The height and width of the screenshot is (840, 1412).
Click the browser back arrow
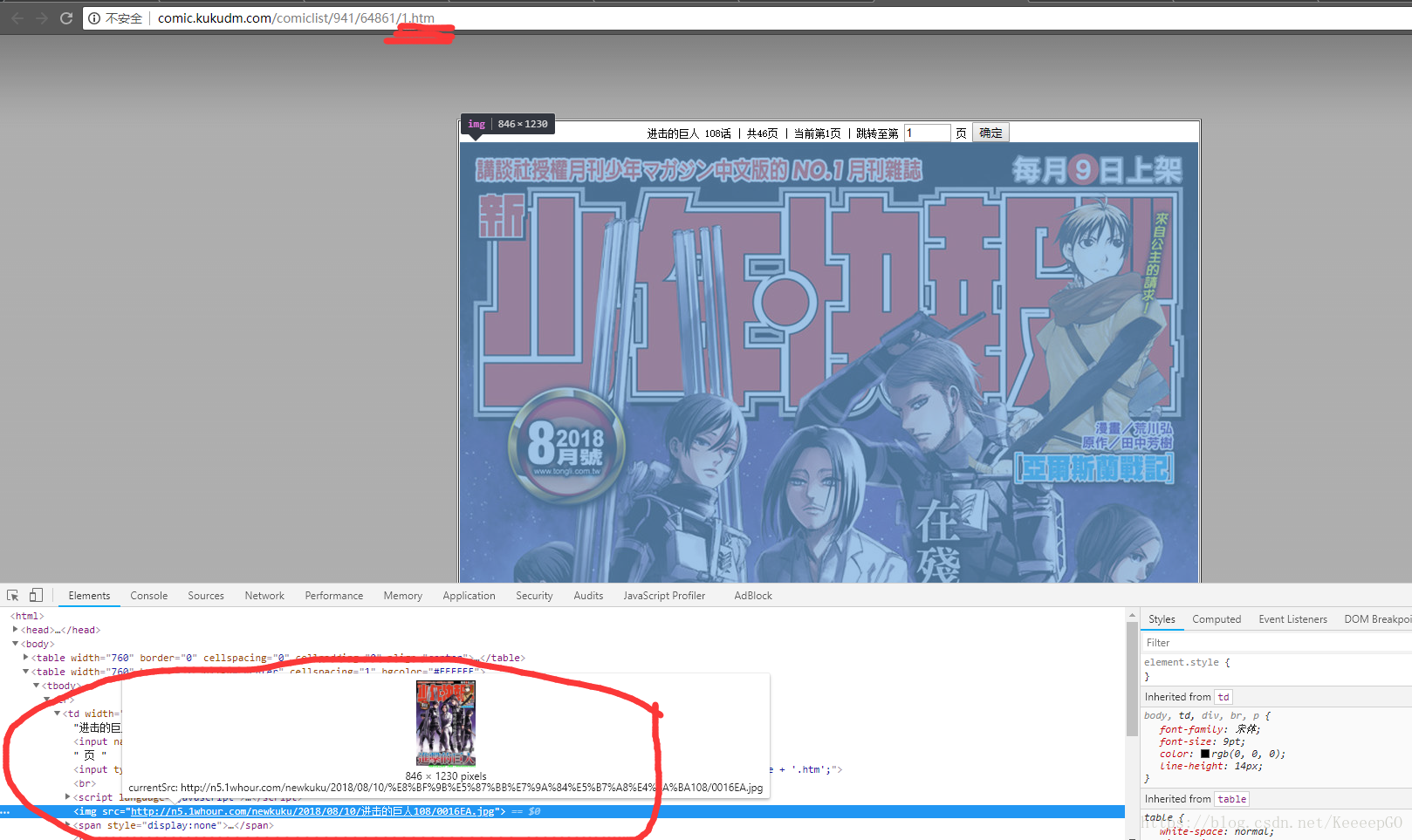17,17
